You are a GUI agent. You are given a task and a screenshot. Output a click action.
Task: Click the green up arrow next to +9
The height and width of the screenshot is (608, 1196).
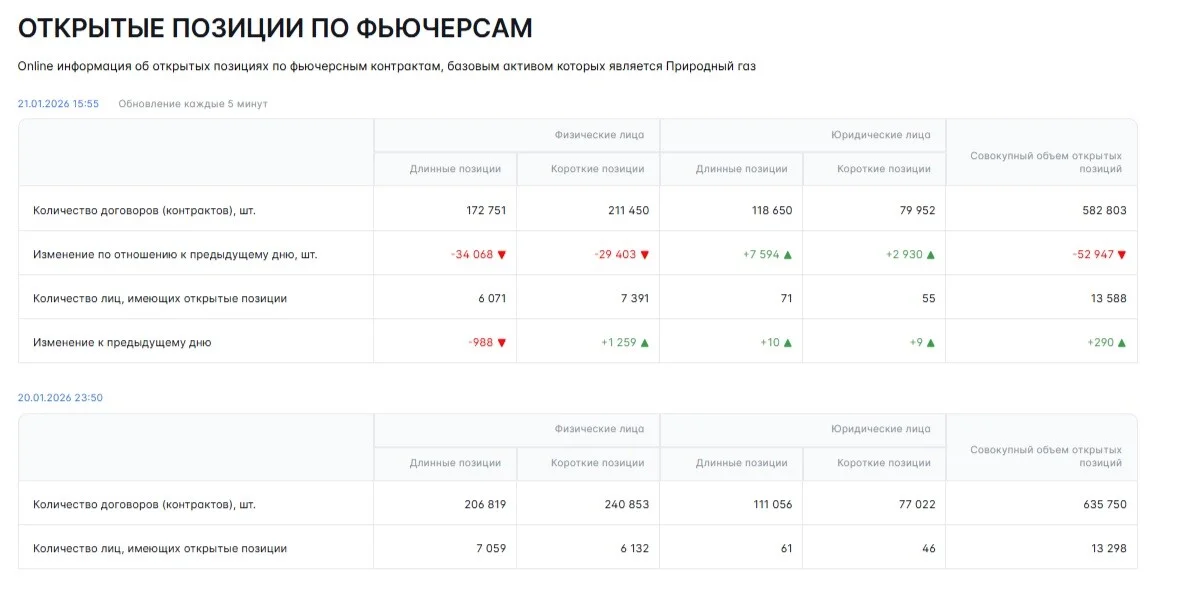[x=931, y=343]
